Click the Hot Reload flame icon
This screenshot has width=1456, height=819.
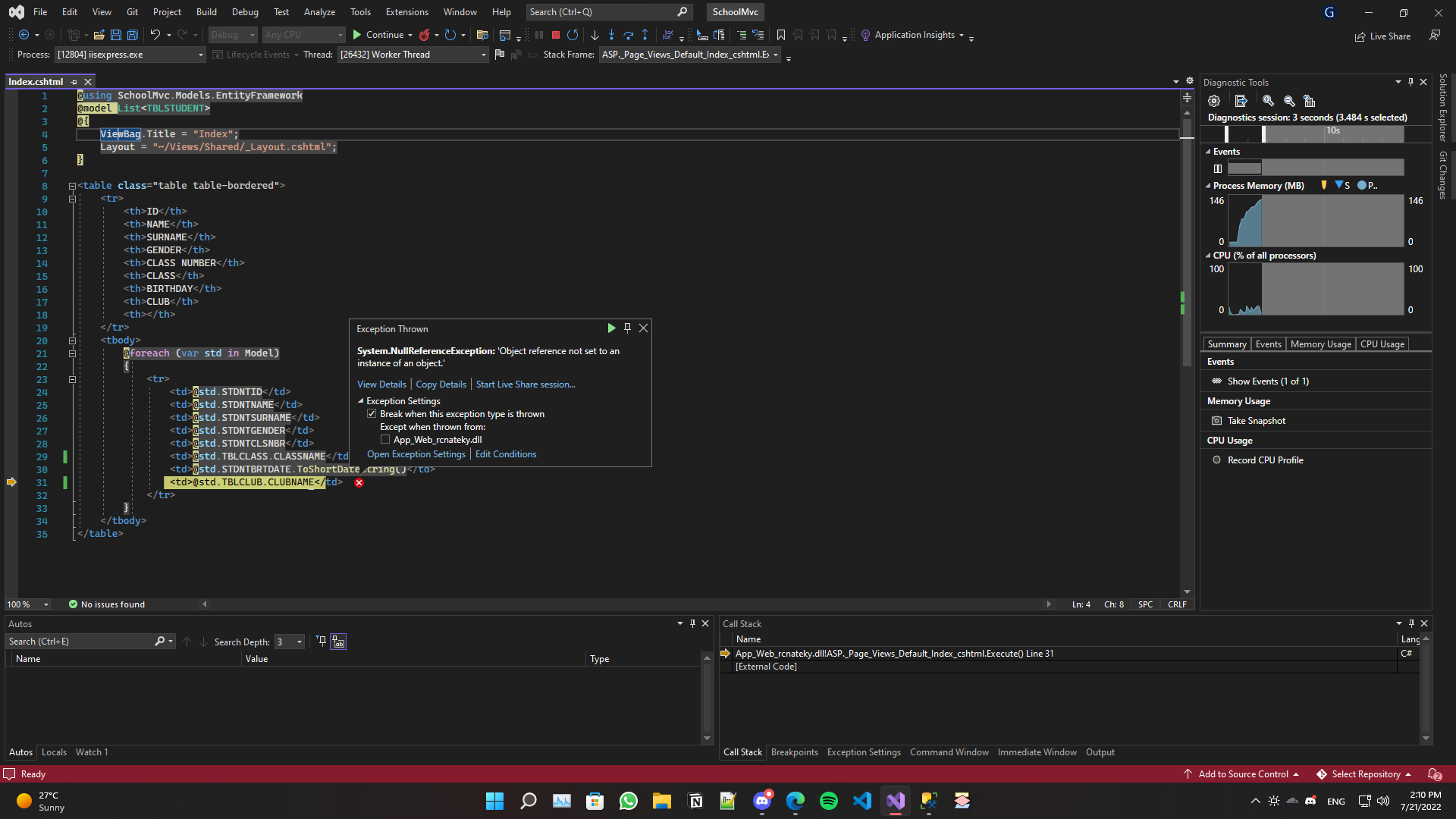(x=425, y=35)
